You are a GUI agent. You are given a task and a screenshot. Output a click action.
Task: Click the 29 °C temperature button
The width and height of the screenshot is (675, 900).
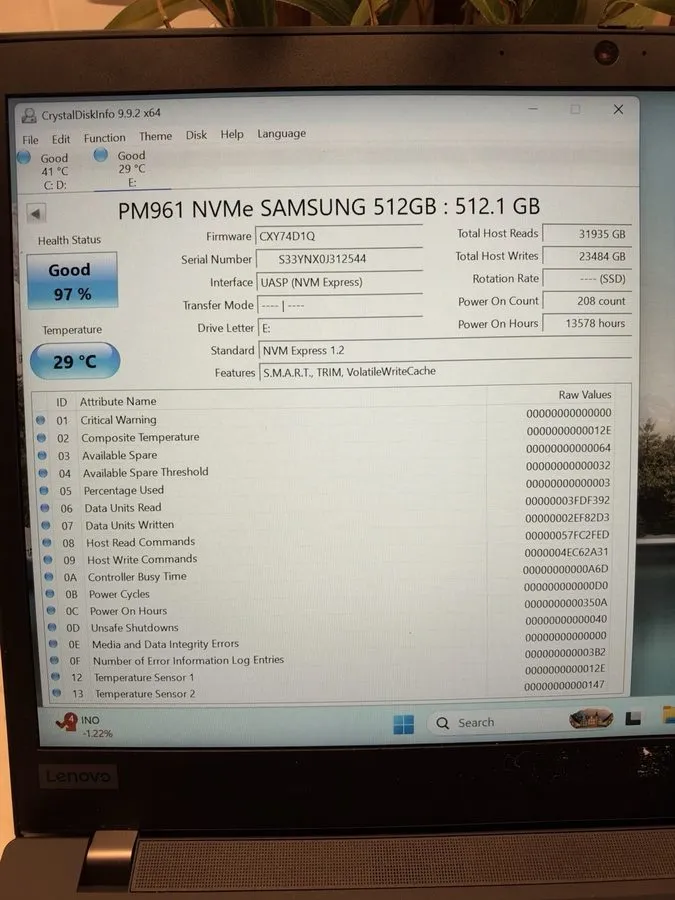pyautogui.click(x=75, y=362)
